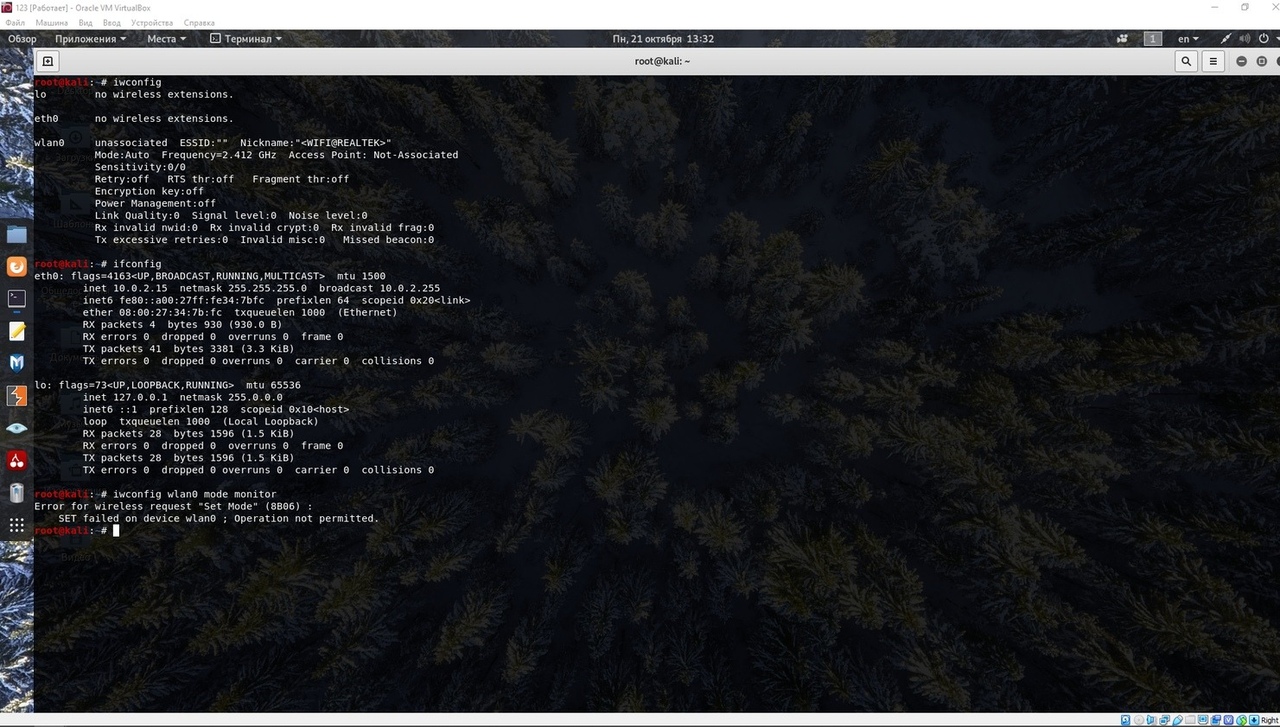Open the VirtualBox Устройства menu
1280x727 pixels.
[151, 22]
